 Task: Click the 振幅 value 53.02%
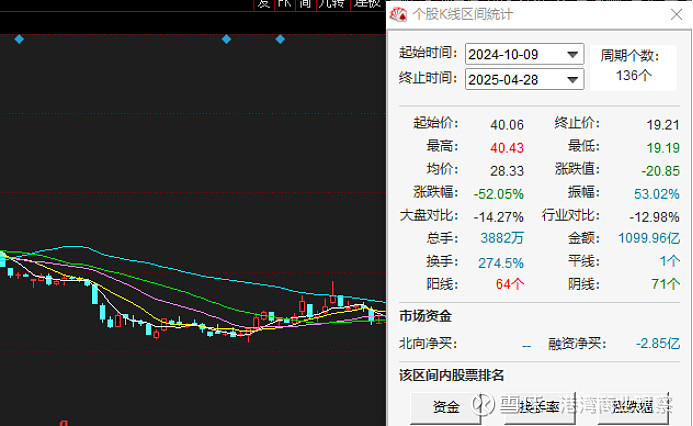click(x=656, y=194)
